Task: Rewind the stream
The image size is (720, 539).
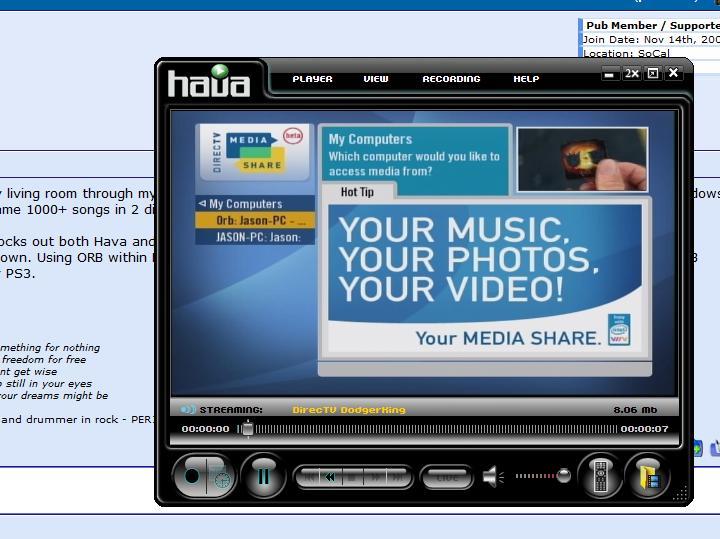Action: pyautogui.click(x=330, y=477)
